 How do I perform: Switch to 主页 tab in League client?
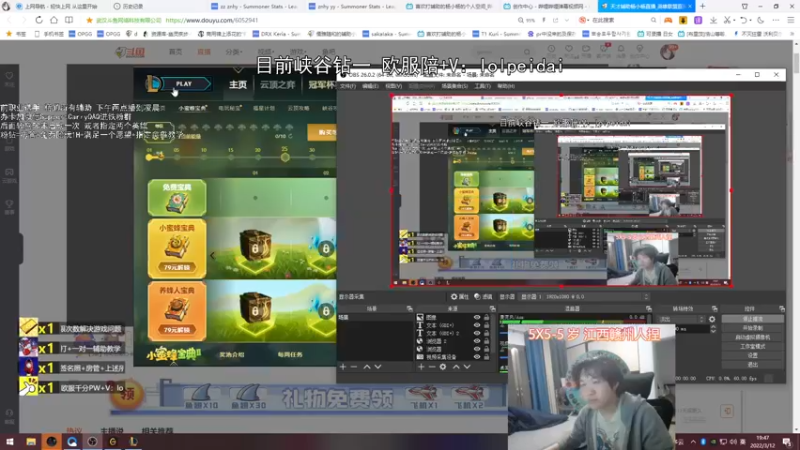(x=238, y=85)
